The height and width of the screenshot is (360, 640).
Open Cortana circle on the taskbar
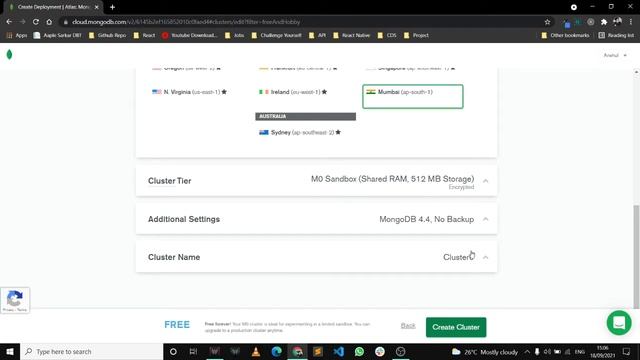[x=173, y=351]
